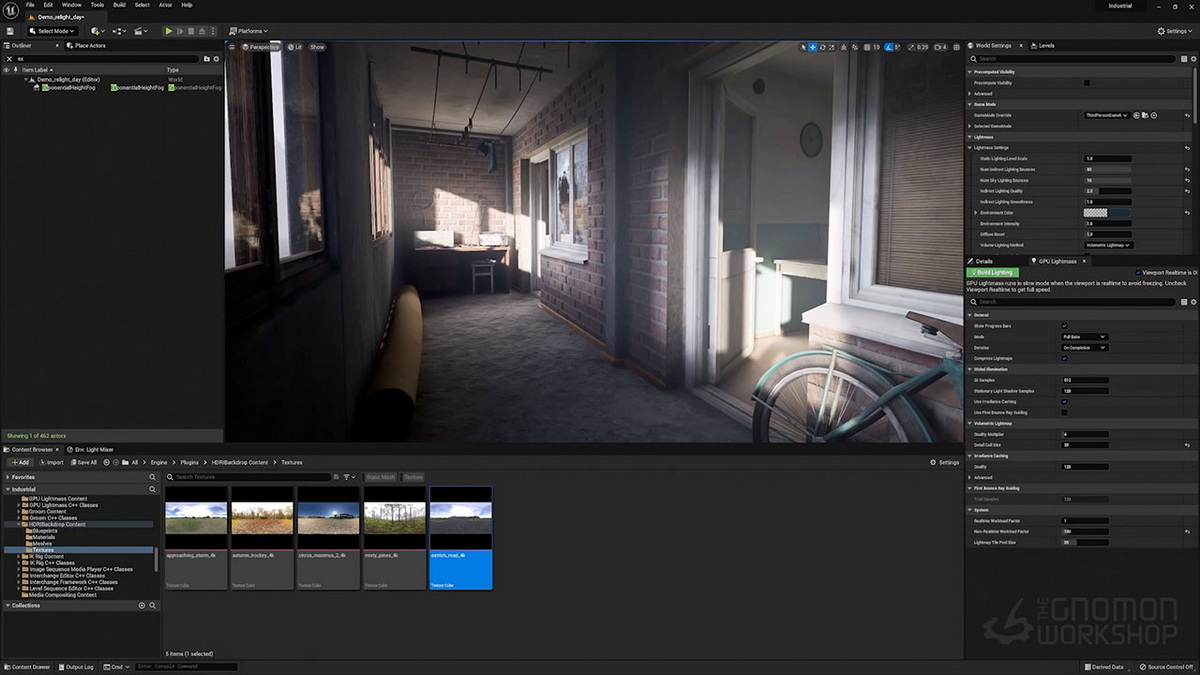The width and height of the screenshot is (1200, 675).
Task: Toggle Compress Lightmaps checkbox
Action: [1064, 358]
